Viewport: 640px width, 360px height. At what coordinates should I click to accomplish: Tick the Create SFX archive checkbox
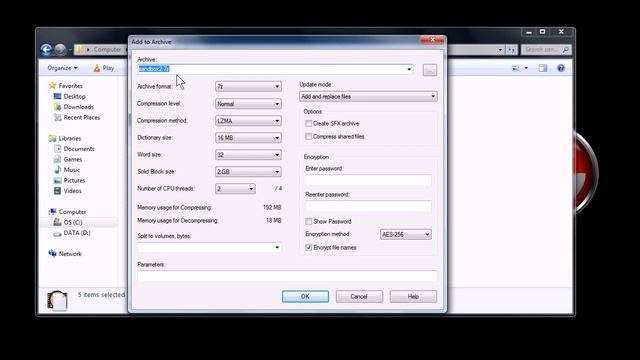click(x=309, y=123)
